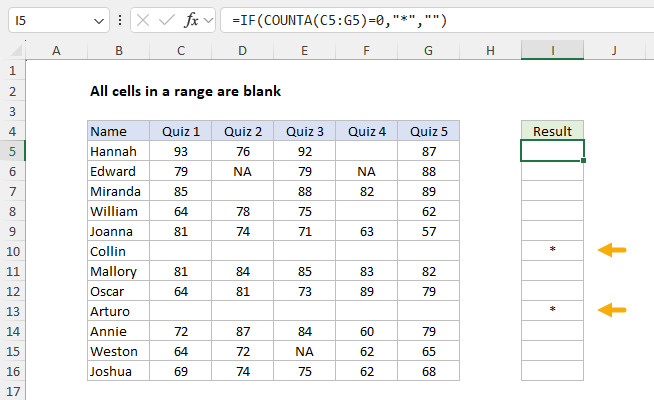Select row 16 header
Viewport: 654px width, 400px height.
13,371
